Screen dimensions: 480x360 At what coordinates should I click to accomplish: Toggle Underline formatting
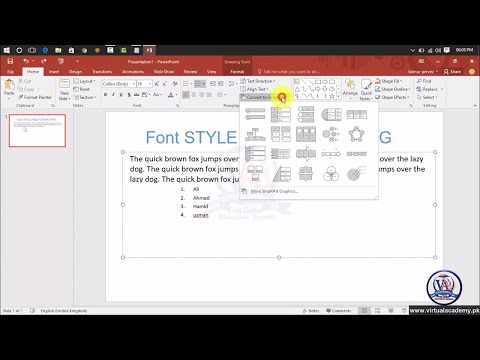click(121, 95)
